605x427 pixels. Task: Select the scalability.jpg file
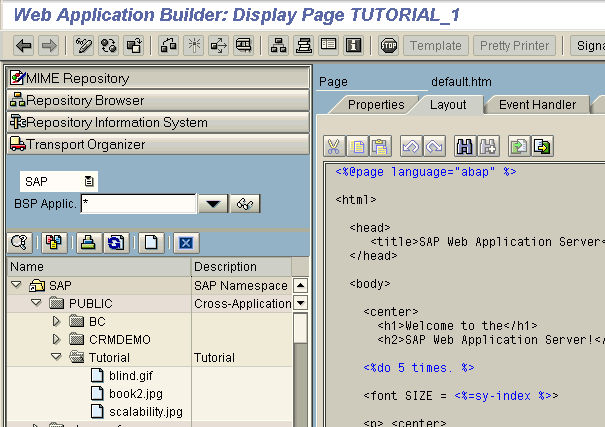[146, 412]
